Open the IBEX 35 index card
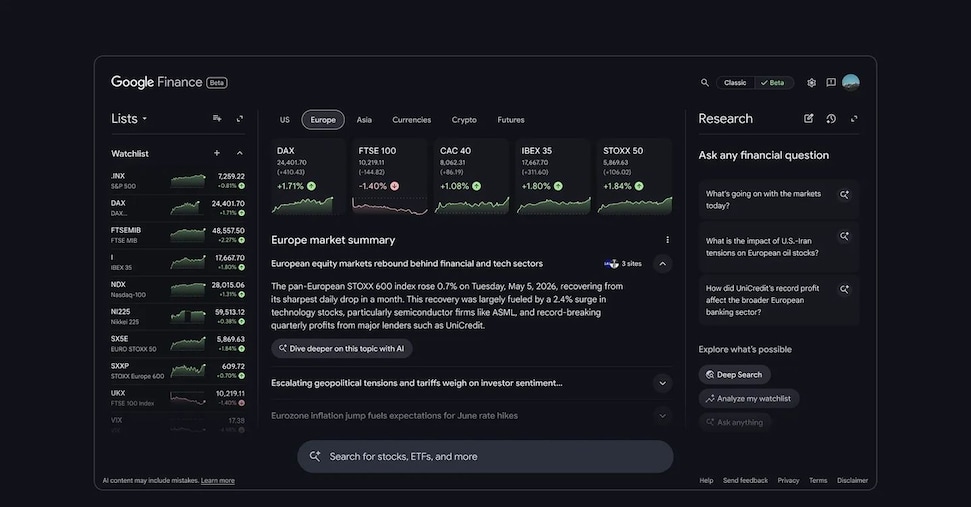 [x=552, y=177]
